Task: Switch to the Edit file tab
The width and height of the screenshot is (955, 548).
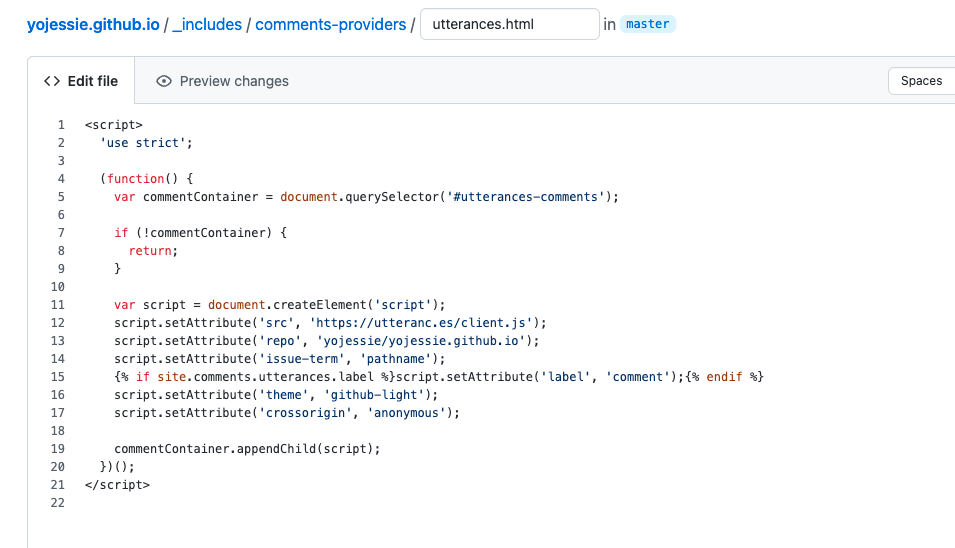Action: pos(81,81)
